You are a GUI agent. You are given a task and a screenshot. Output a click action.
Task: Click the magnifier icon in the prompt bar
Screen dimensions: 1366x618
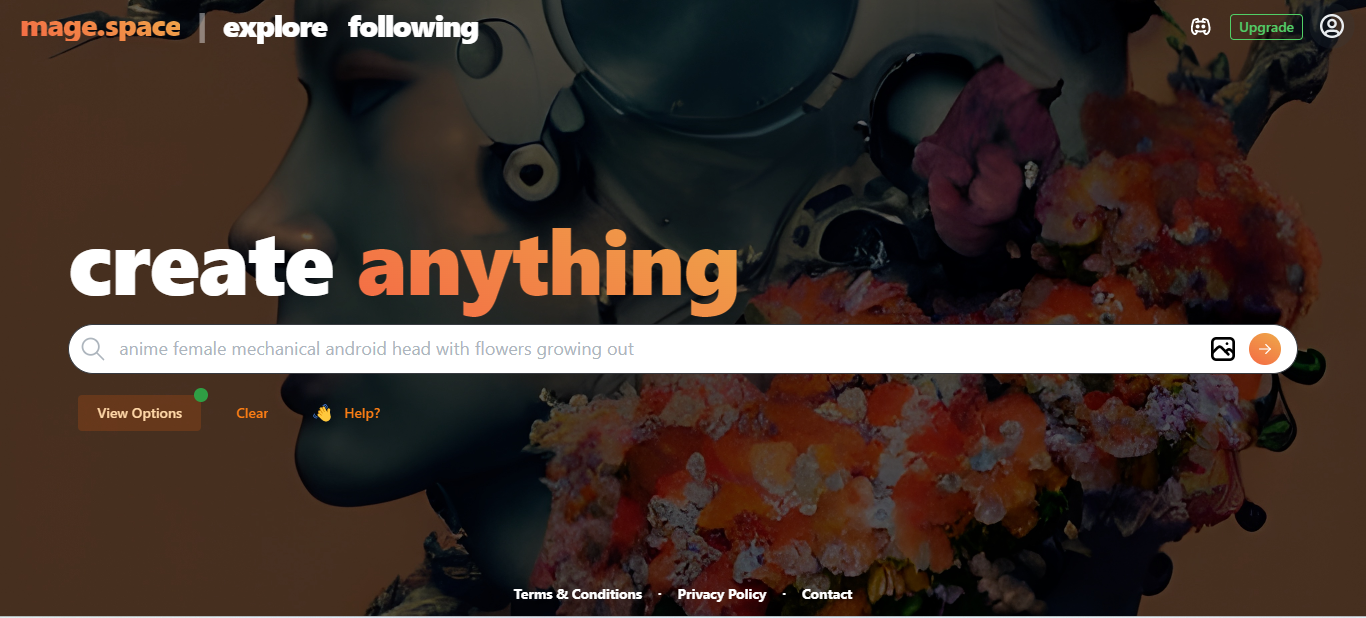93,349
